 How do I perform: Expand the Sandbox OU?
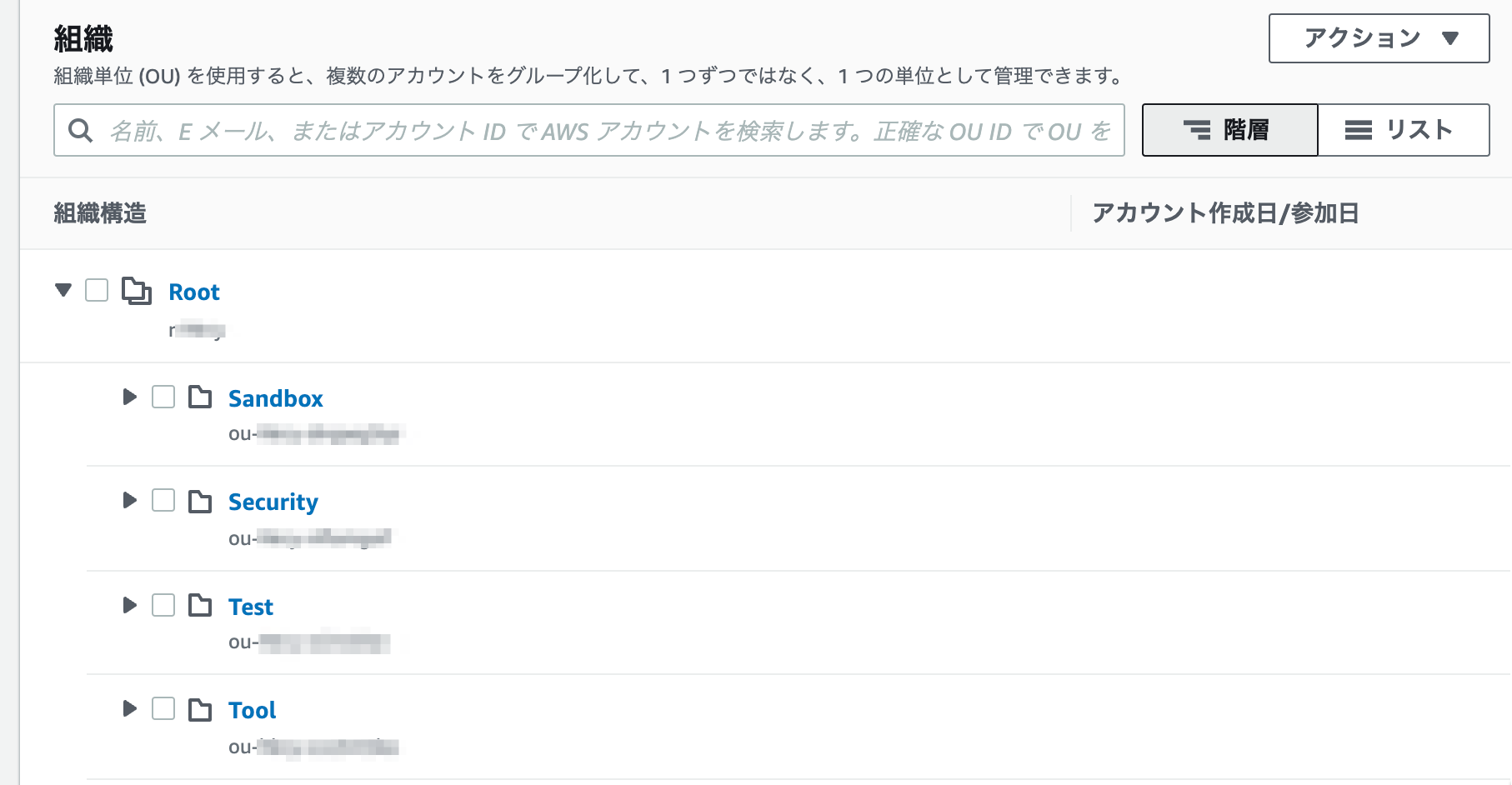click(129, 397)
